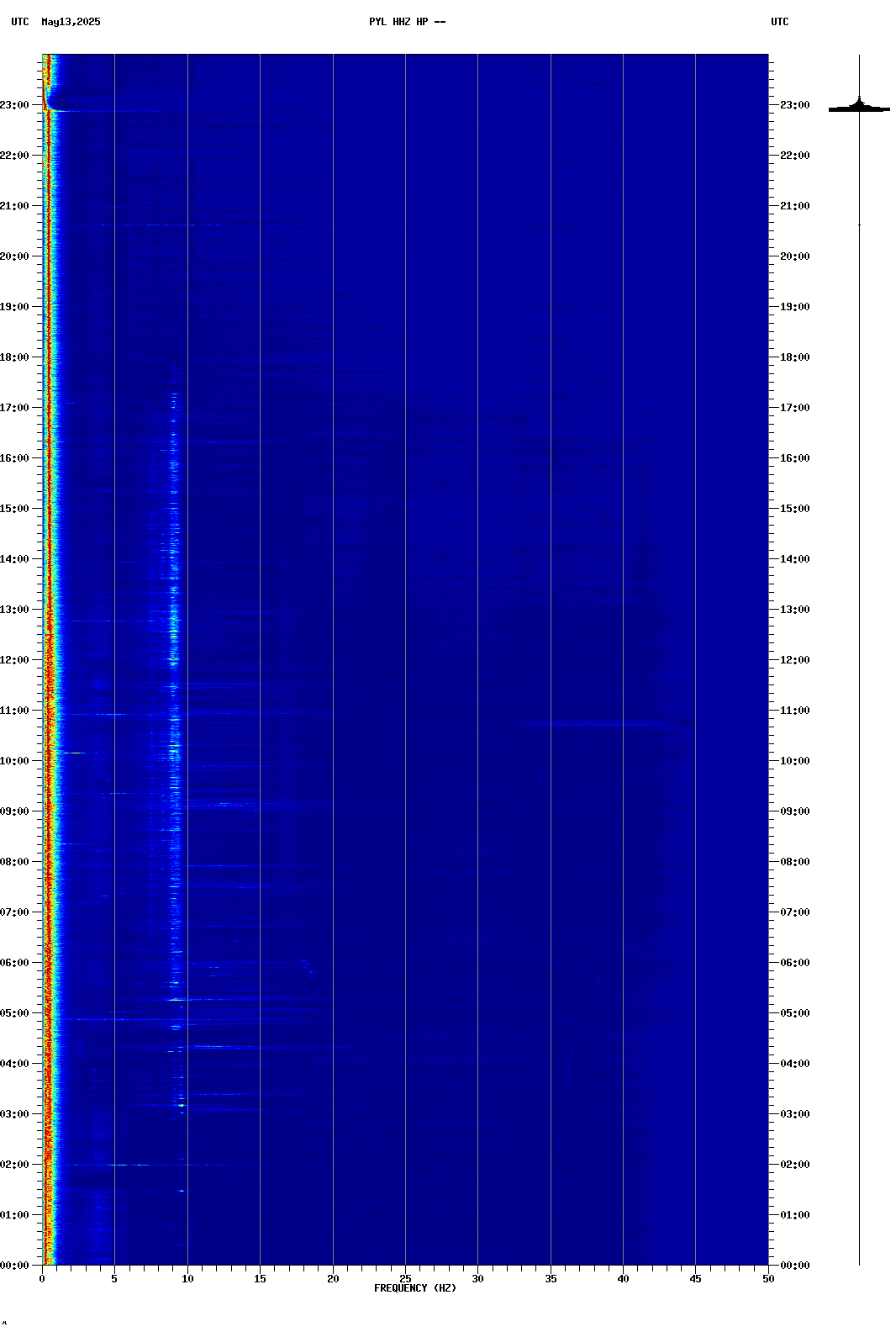Image resolution: width=896 pixels, height=1332 pixels.
Task: Click 18:00 on the left time axis
Action: coord(14,357)
